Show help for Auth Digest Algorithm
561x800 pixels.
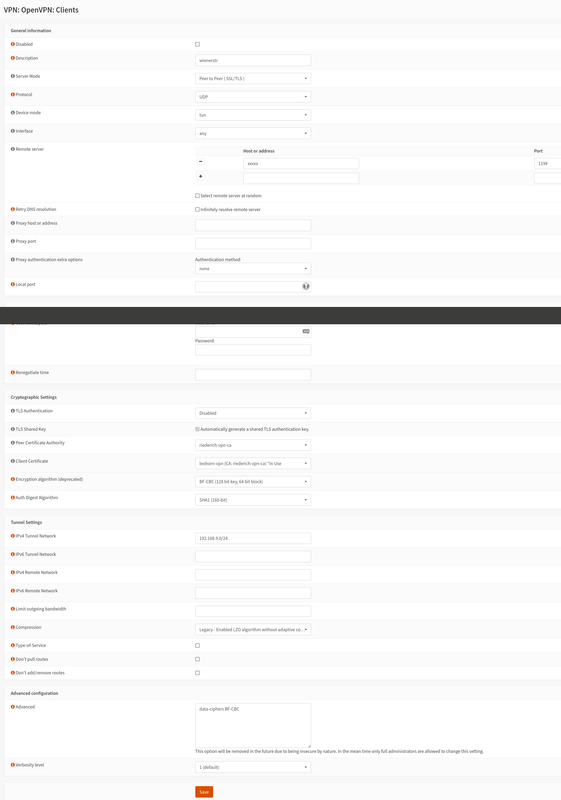pyautogui.click(x=13, y=497)
